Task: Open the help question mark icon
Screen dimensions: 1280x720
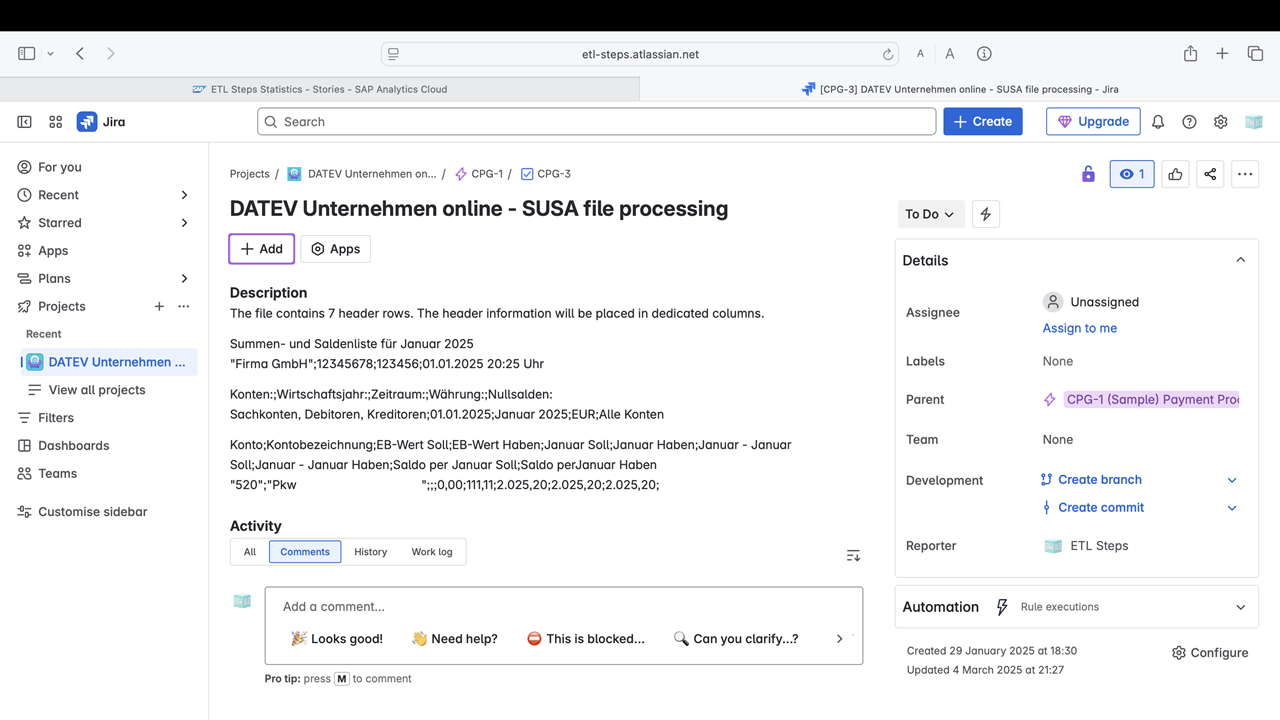Action: coord(1189,121)
